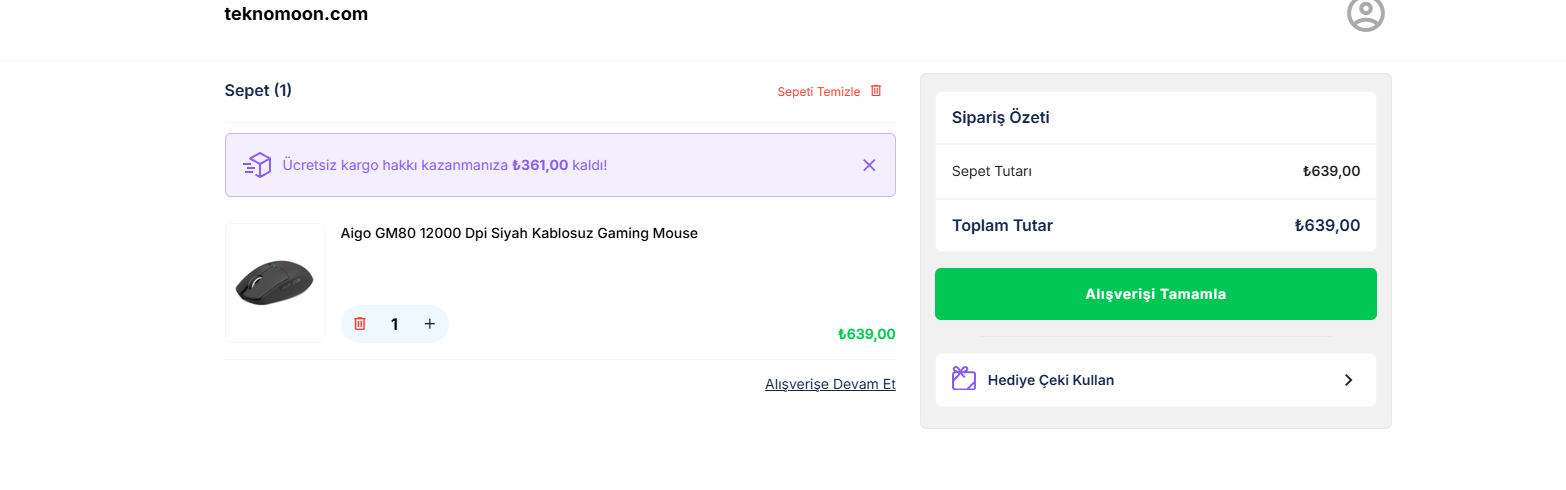The height and width of the screenshot is (490, 1566).
Task: Click the green product price ₺639,00
Action: point(866,334)
